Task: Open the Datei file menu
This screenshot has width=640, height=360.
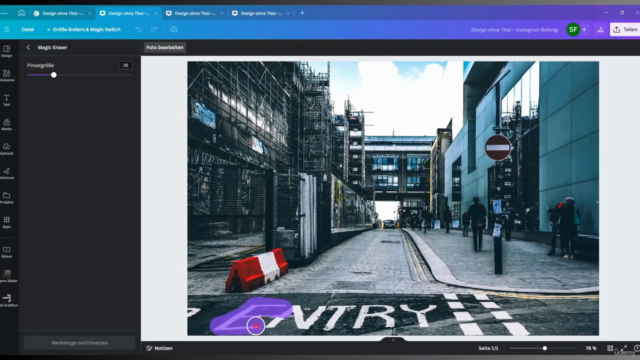Action: [28, 29]
